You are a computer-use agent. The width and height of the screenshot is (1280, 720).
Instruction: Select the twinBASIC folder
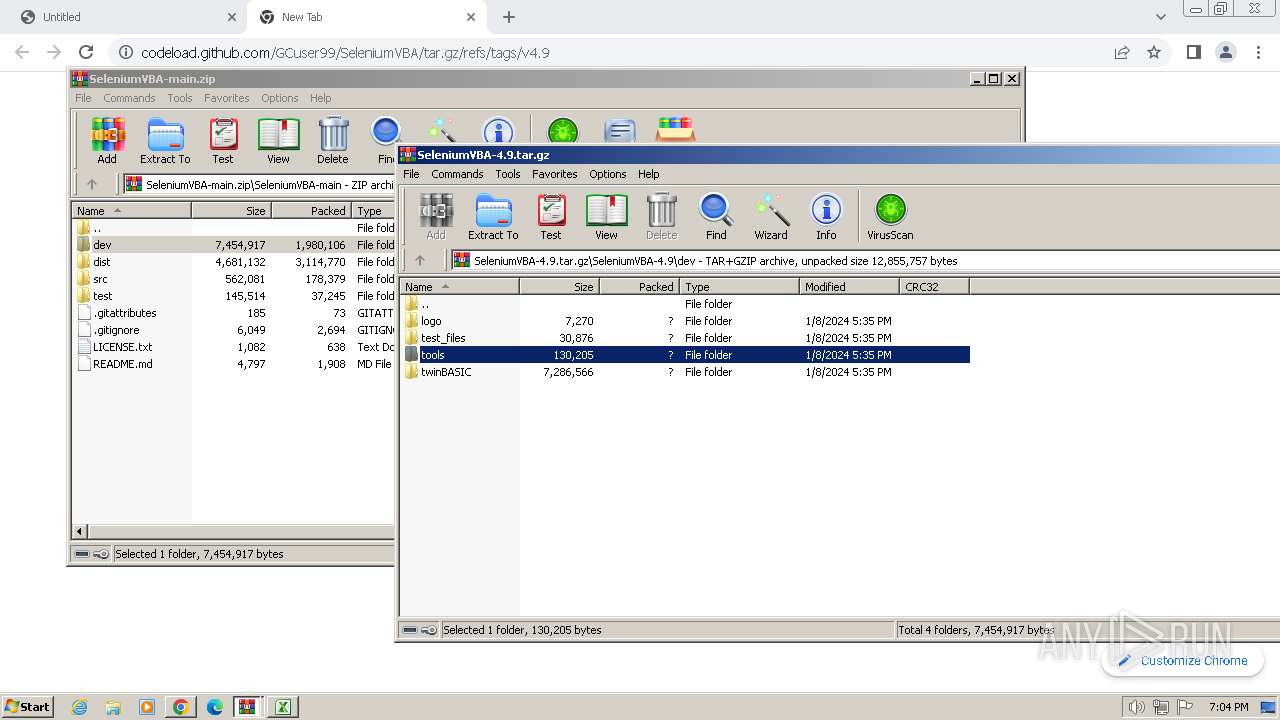(x=446, y=372)
